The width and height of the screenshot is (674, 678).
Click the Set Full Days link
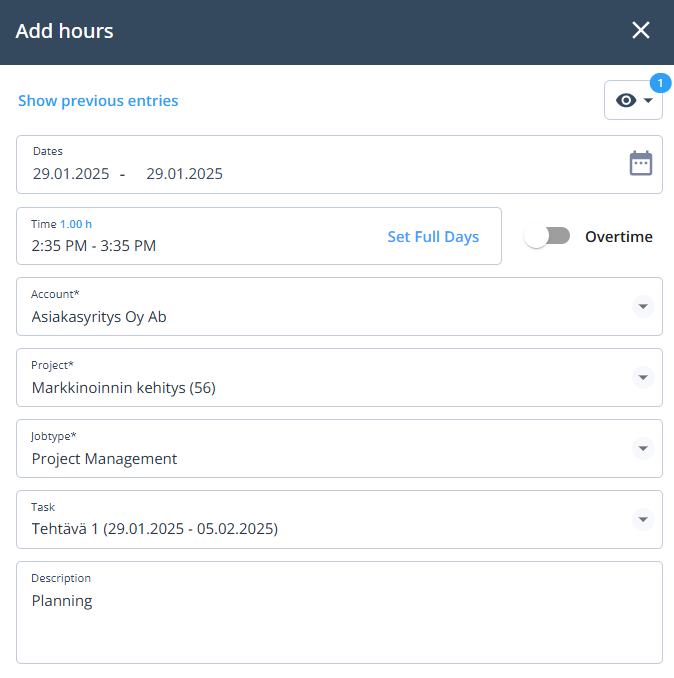point(433,237)
